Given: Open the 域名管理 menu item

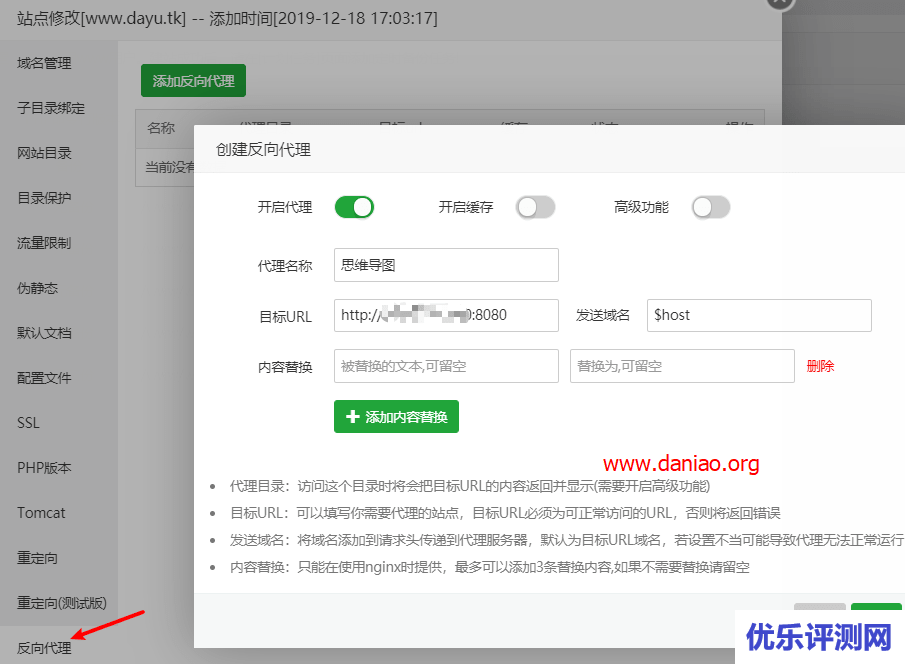Looking at the screenshot, I should click(44, 63).
